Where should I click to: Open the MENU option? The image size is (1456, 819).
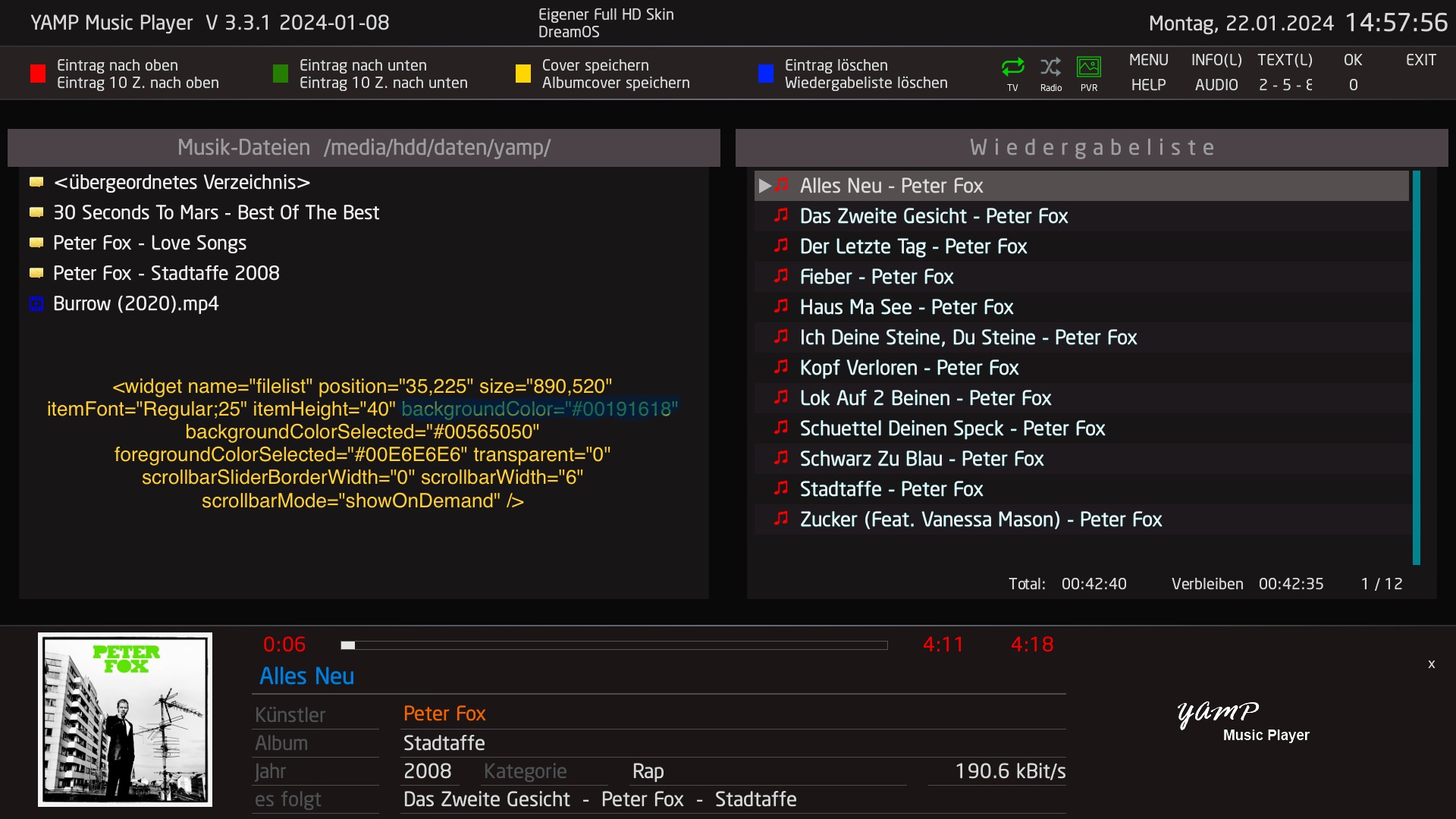coord(1148,60)
